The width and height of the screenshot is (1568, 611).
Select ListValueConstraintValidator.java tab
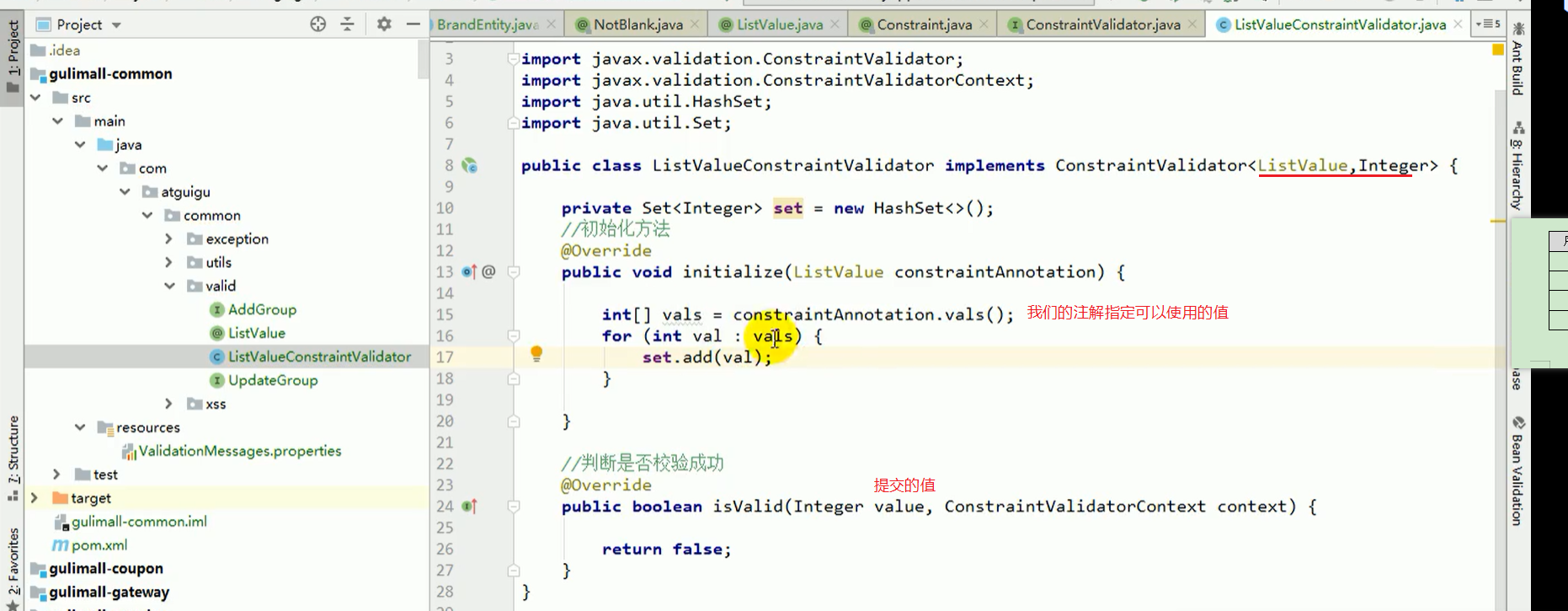pos(1340,24)
